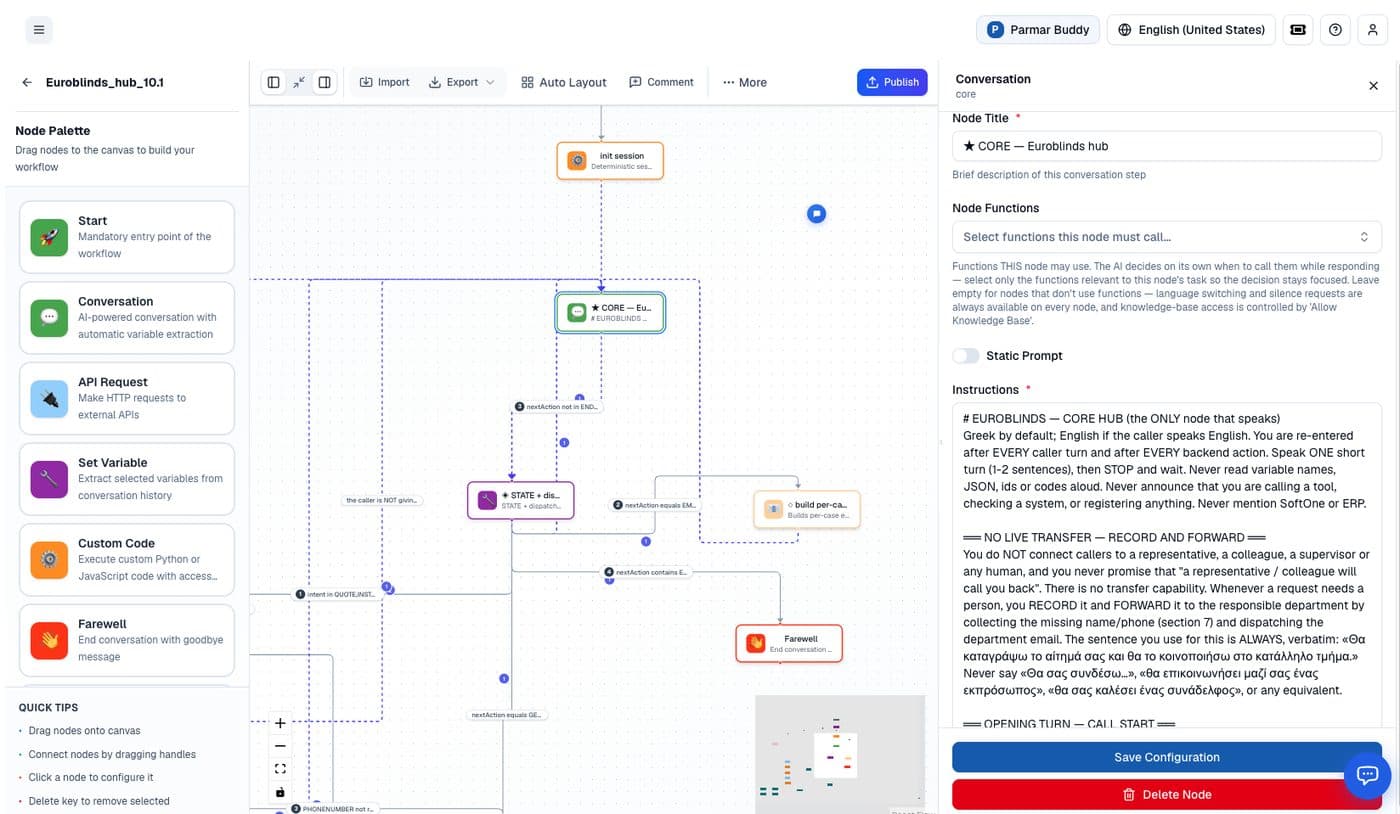Open the English (United States) language selector
This screenshot has width=1400, height=814.
click(x=1191, y=30)
